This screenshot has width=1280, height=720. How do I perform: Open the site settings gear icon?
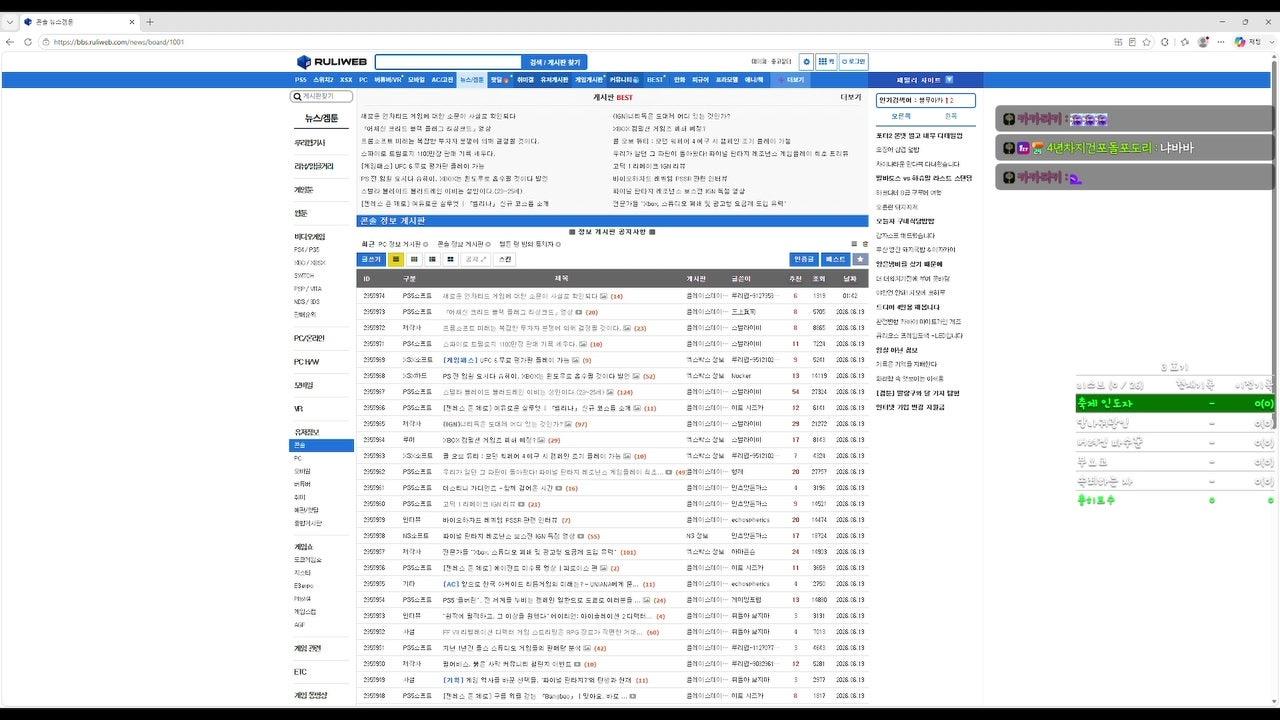coord(806,62)
